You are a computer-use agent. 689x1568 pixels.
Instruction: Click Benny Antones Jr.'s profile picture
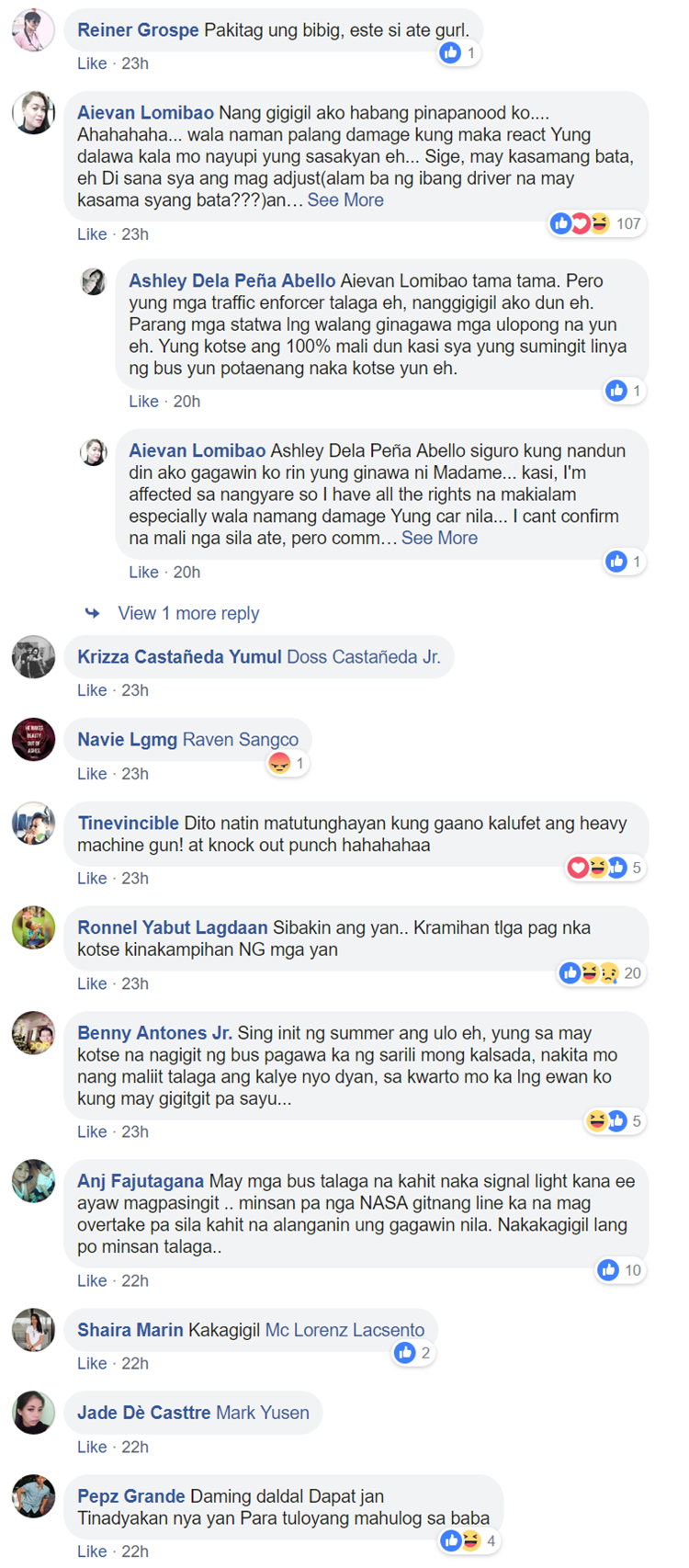pos(33,1033)
